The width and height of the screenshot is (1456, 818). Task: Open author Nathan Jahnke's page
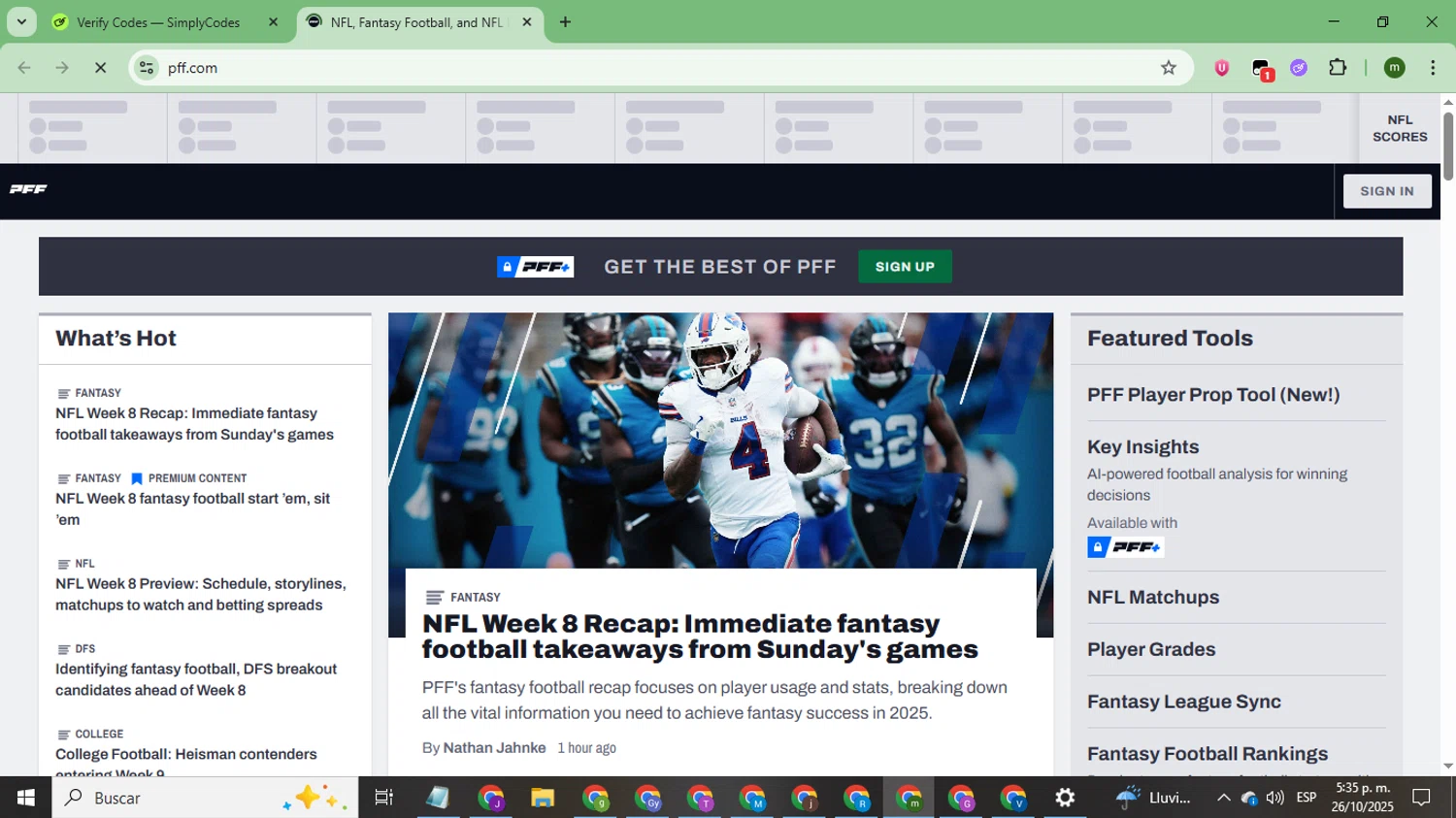(494, 748)
